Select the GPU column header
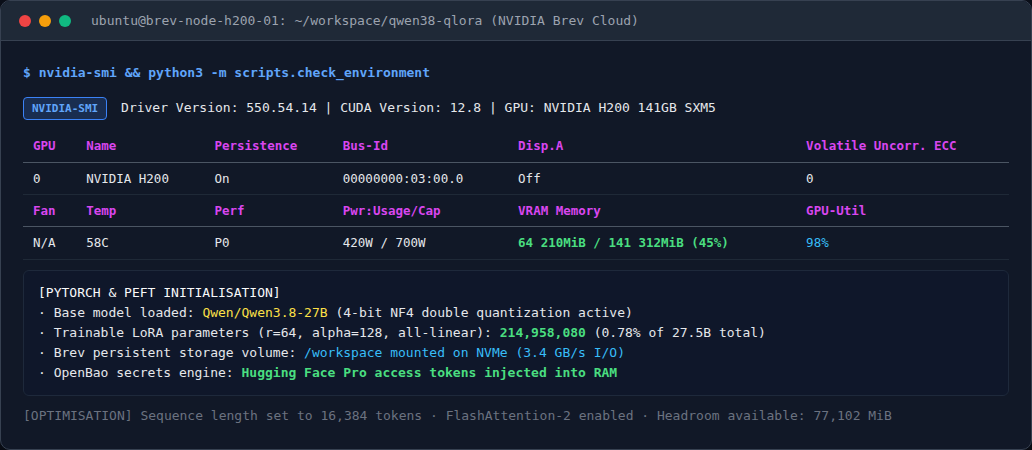This screenshot has width=1032, height=450. coord(45,146)
